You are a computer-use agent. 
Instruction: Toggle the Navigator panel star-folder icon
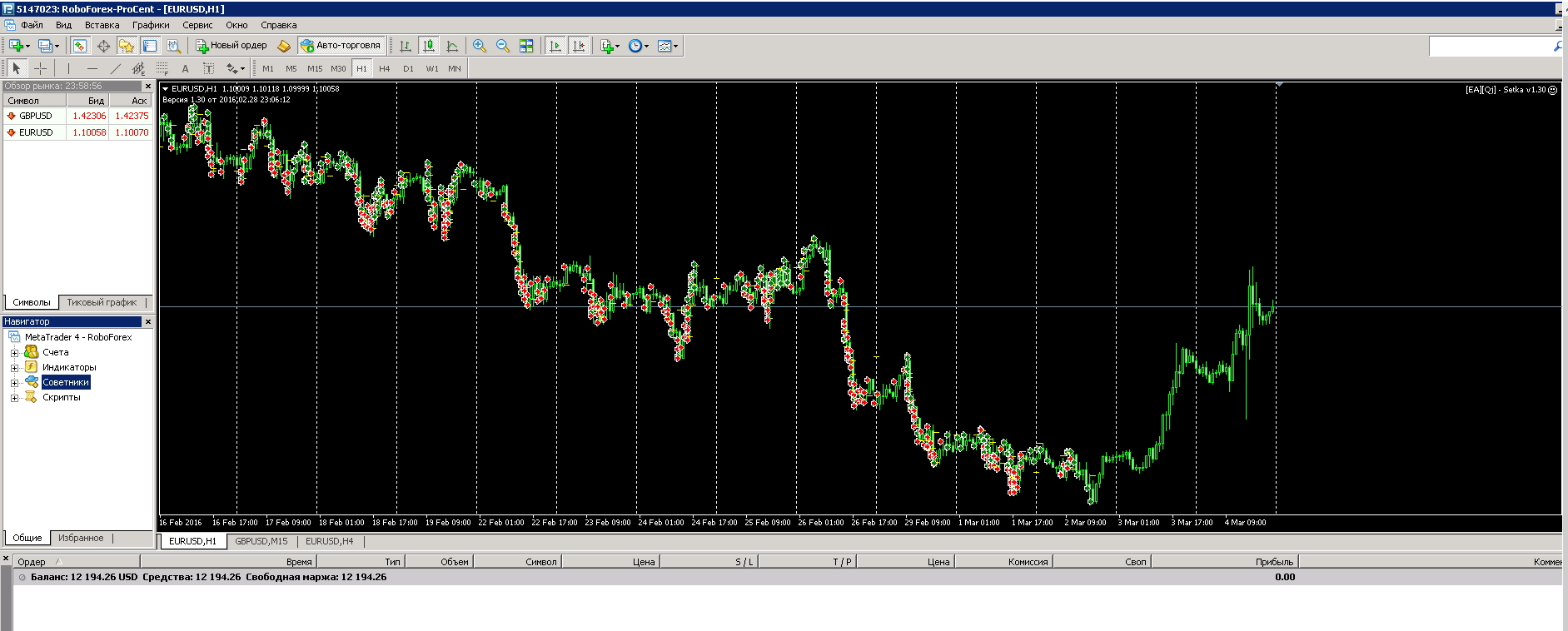pos(127,46)
